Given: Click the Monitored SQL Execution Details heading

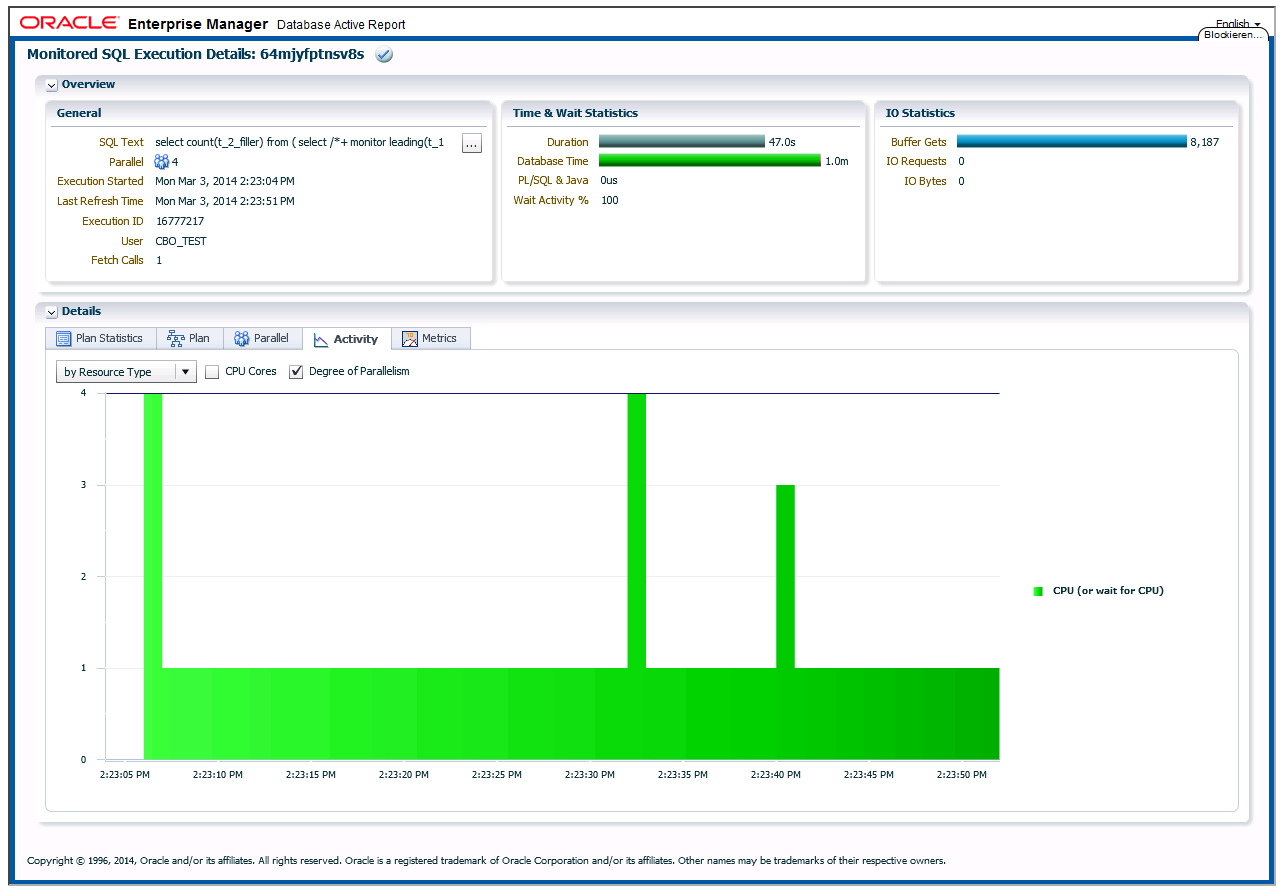Looking at the screenshot, I should (195, 55).
